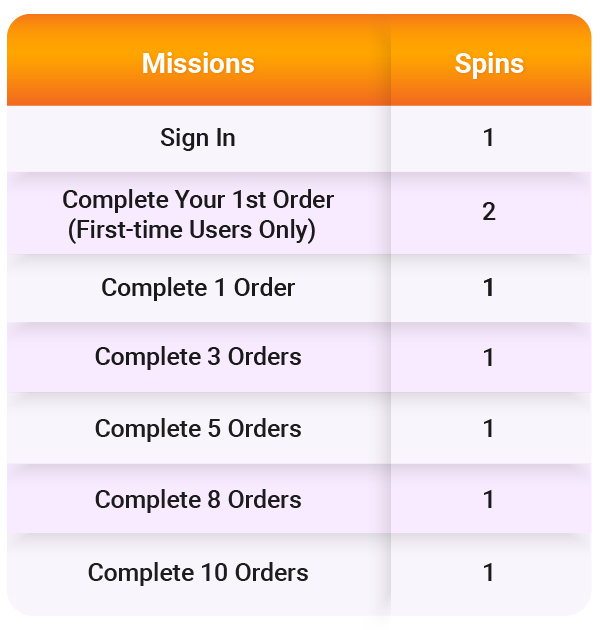Select the Sign In mission
600x630 pixels.
(198, 137)
